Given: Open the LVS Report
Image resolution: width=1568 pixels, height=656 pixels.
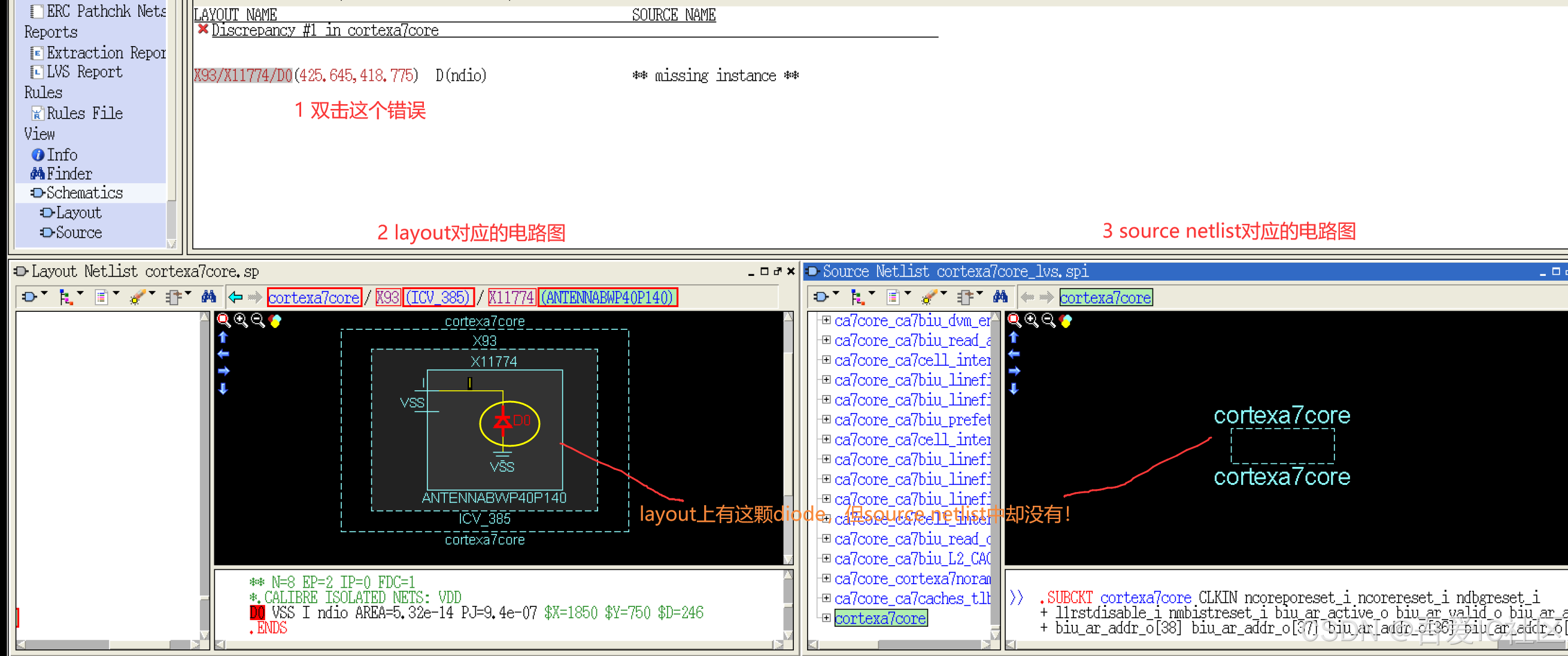Looking at the screenshot, I should pyautogui.click(x=84, y=72).
